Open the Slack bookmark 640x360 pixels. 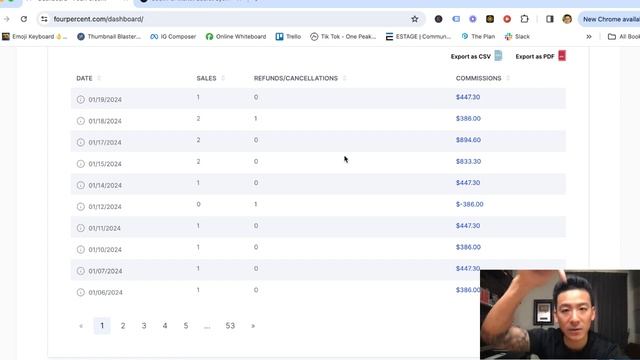point(517,37)
